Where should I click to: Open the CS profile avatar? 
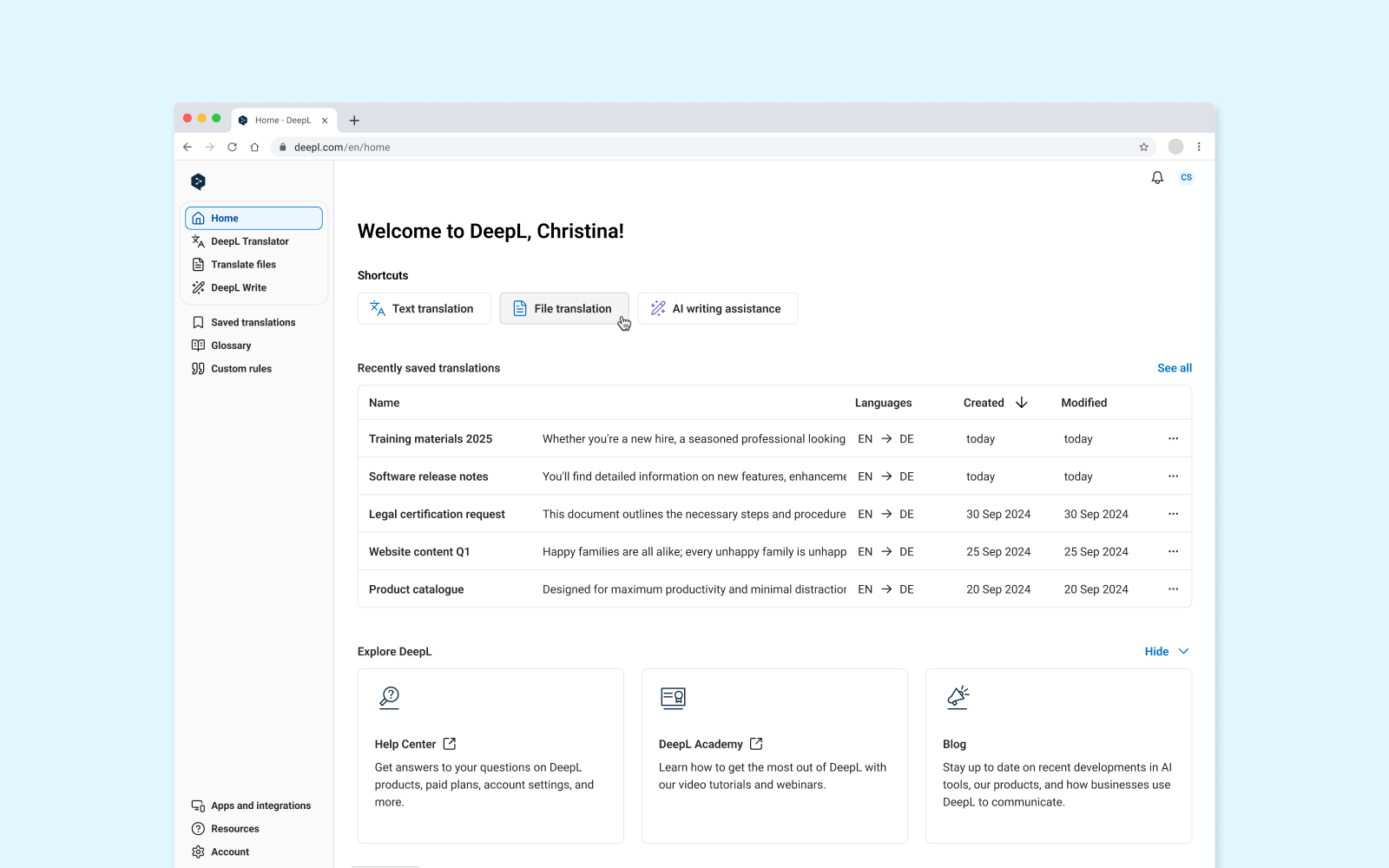(1186, 177)
